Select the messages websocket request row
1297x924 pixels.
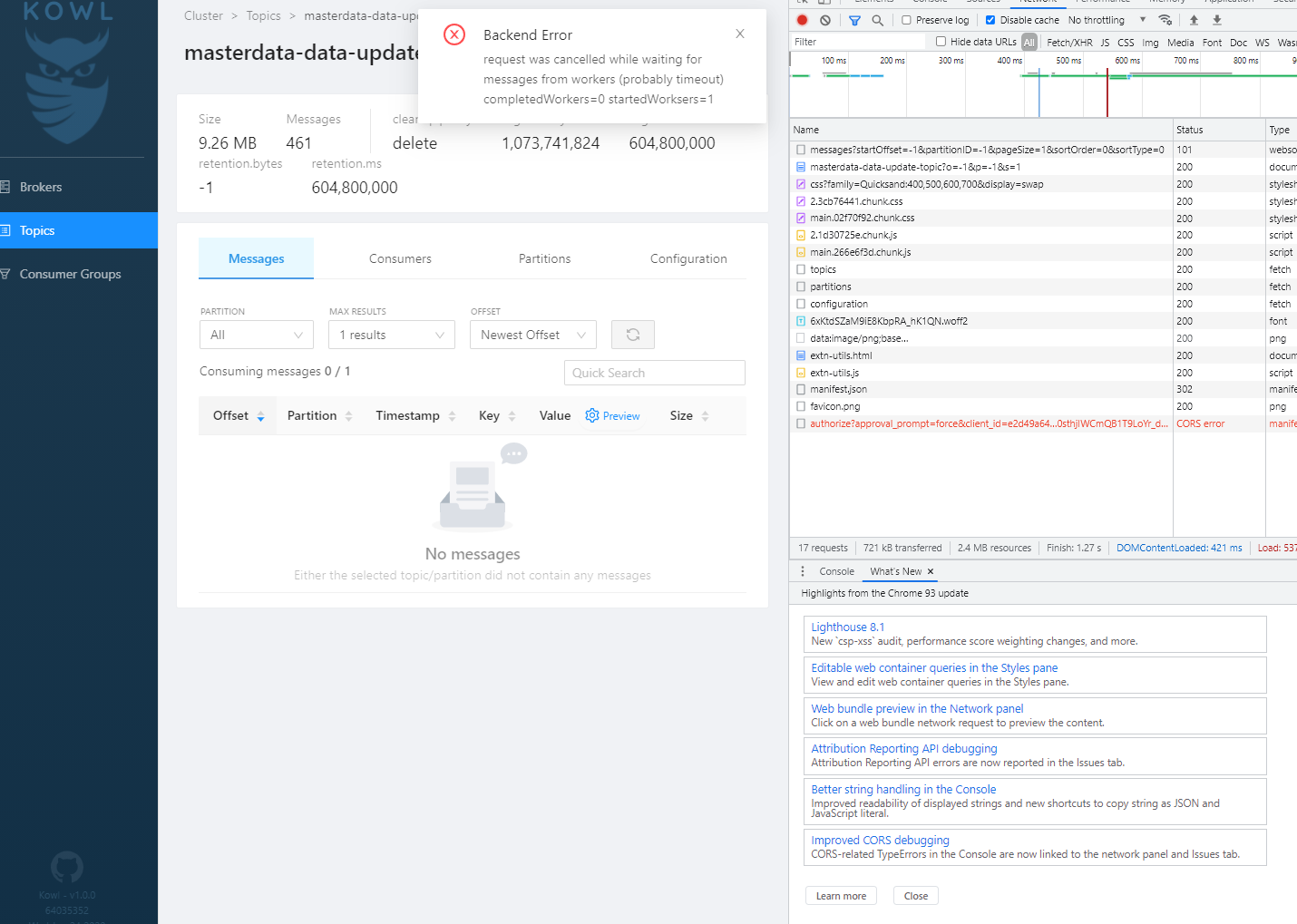click(1043, 150)
